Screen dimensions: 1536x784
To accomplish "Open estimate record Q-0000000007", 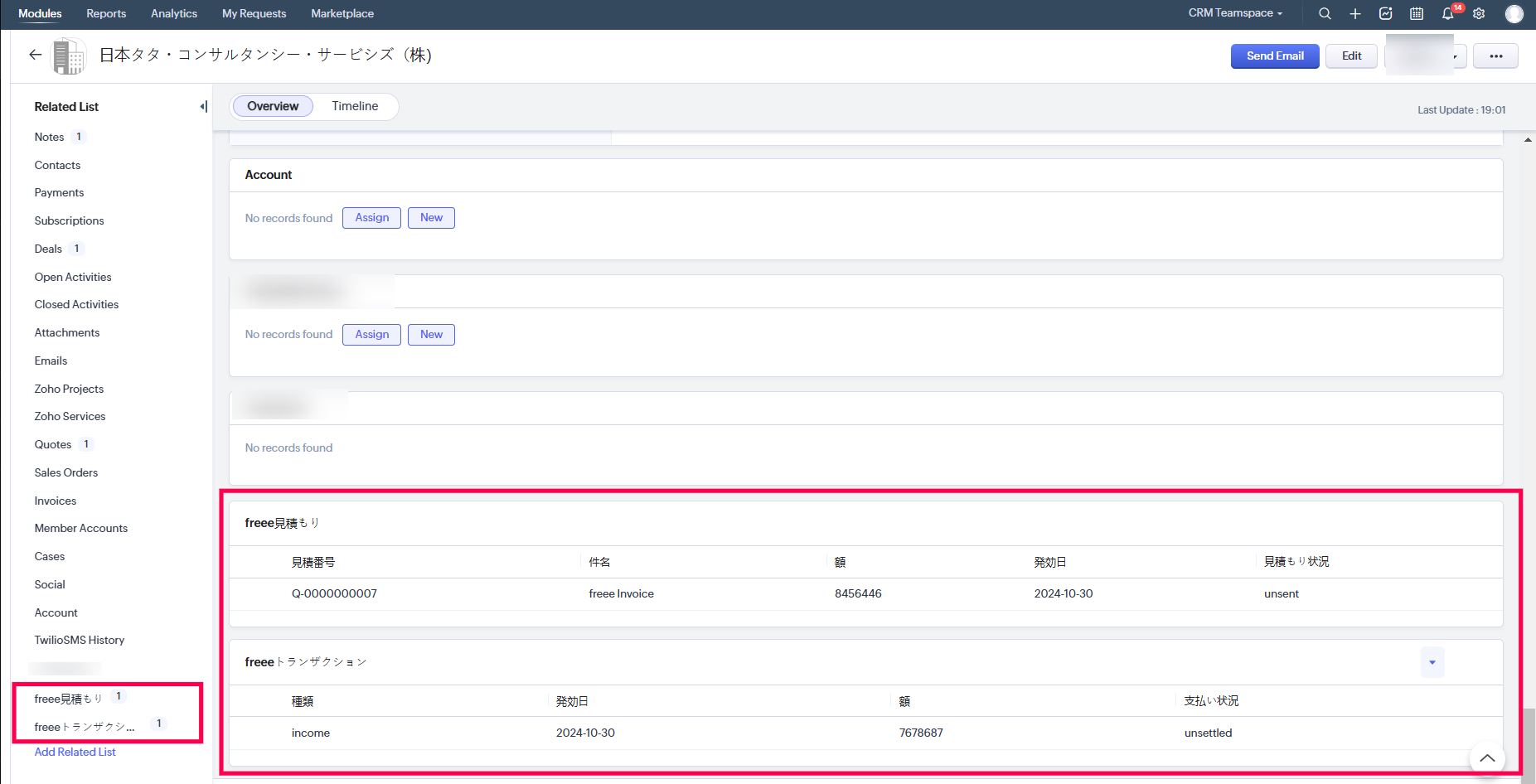I will click(334, 593).
